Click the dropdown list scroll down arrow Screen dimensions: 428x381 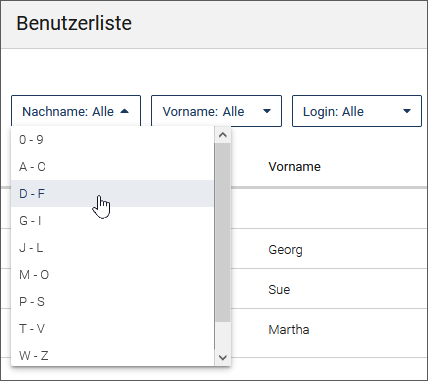pyautogui.click(x=223, y=357)
